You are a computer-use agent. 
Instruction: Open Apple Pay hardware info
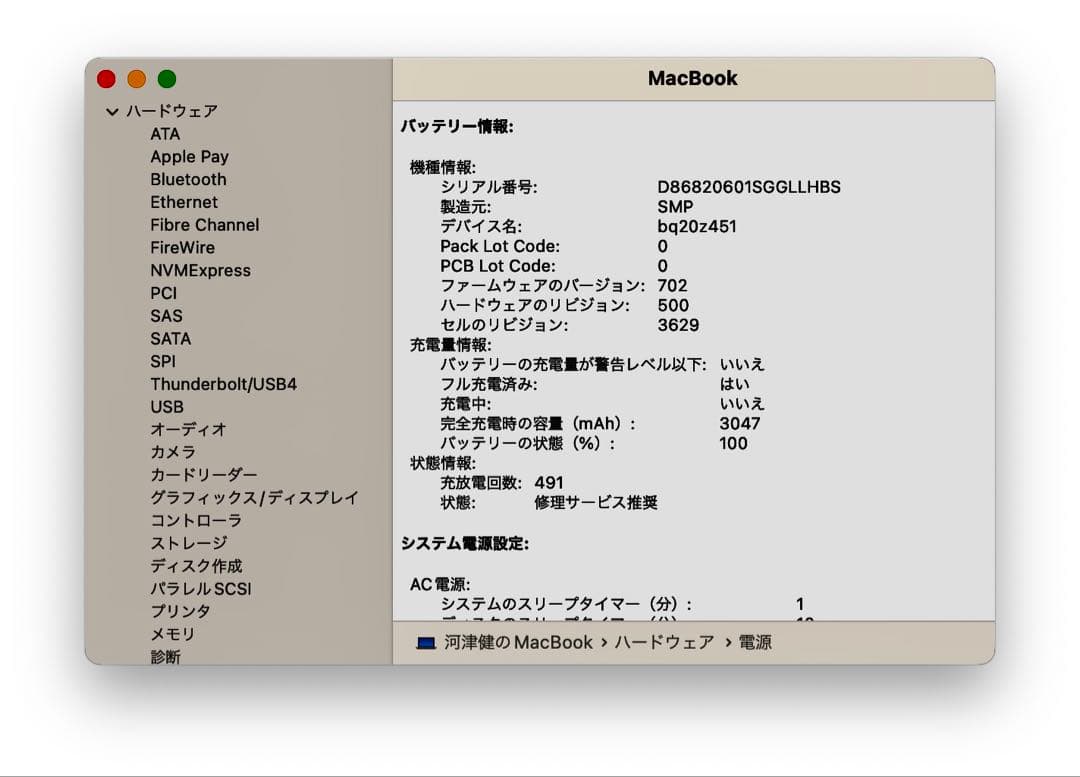(x=189, y=156)
